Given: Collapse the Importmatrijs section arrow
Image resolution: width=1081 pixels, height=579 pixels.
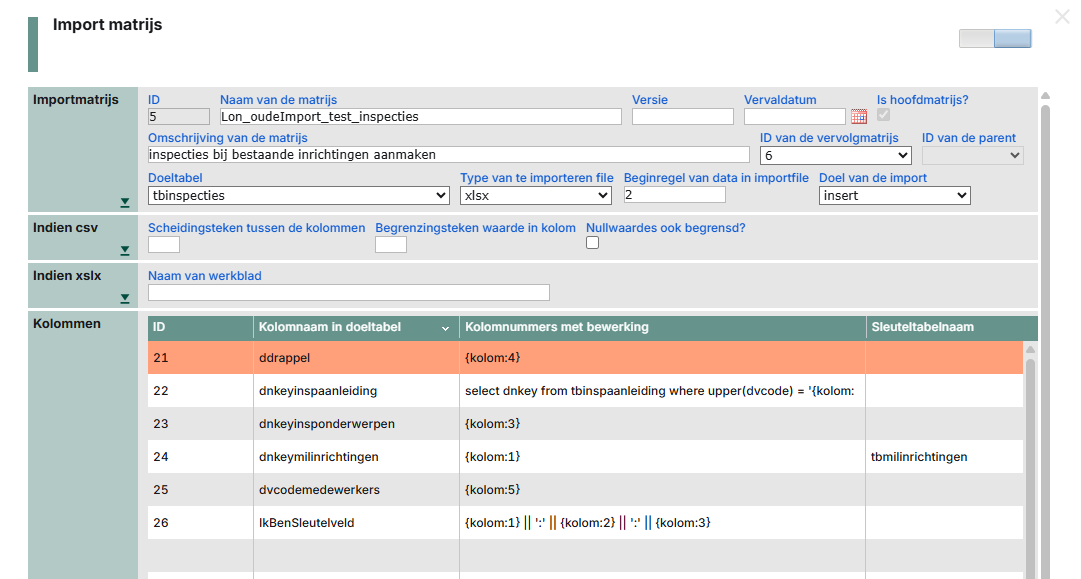Looking at the screenshot, I should 125,202.
